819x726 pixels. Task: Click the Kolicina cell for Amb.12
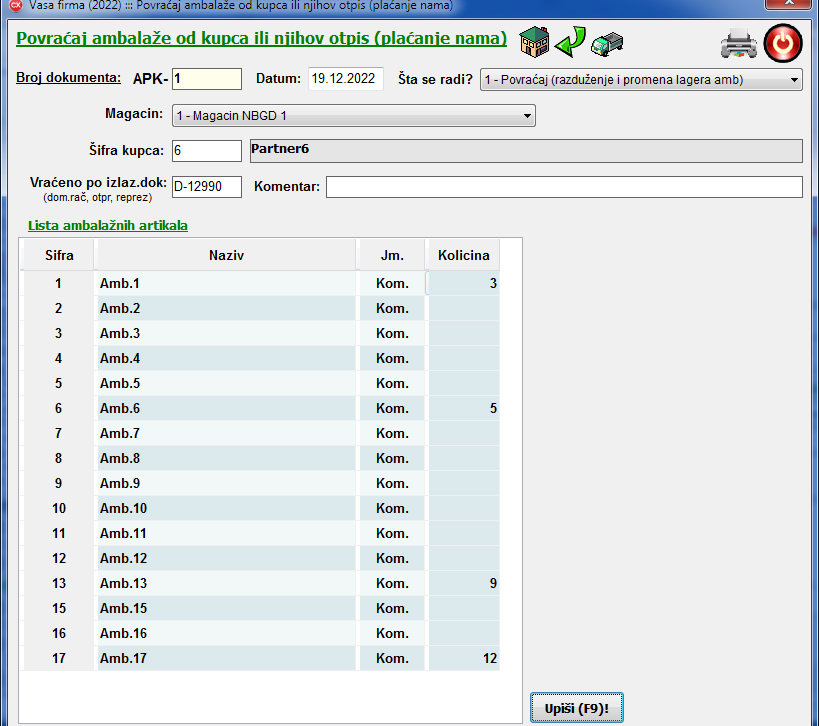click(x=463, y=559)
